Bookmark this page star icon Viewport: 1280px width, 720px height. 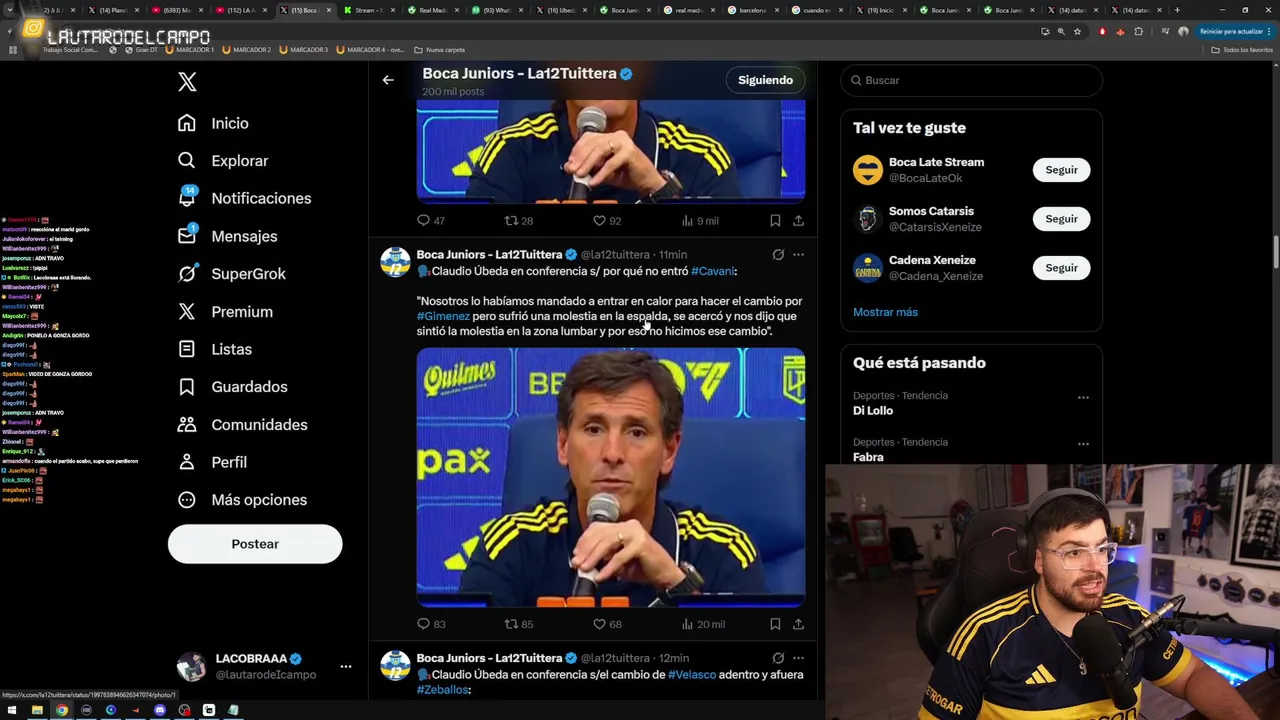[1077, 31]
